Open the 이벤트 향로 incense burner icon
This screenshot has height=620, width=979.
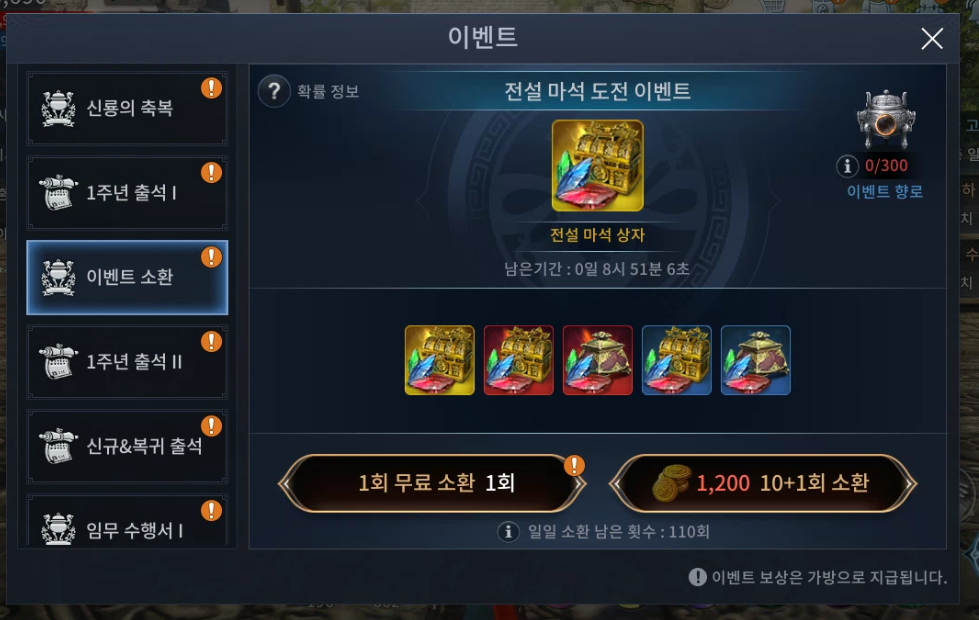click(885, 119)
